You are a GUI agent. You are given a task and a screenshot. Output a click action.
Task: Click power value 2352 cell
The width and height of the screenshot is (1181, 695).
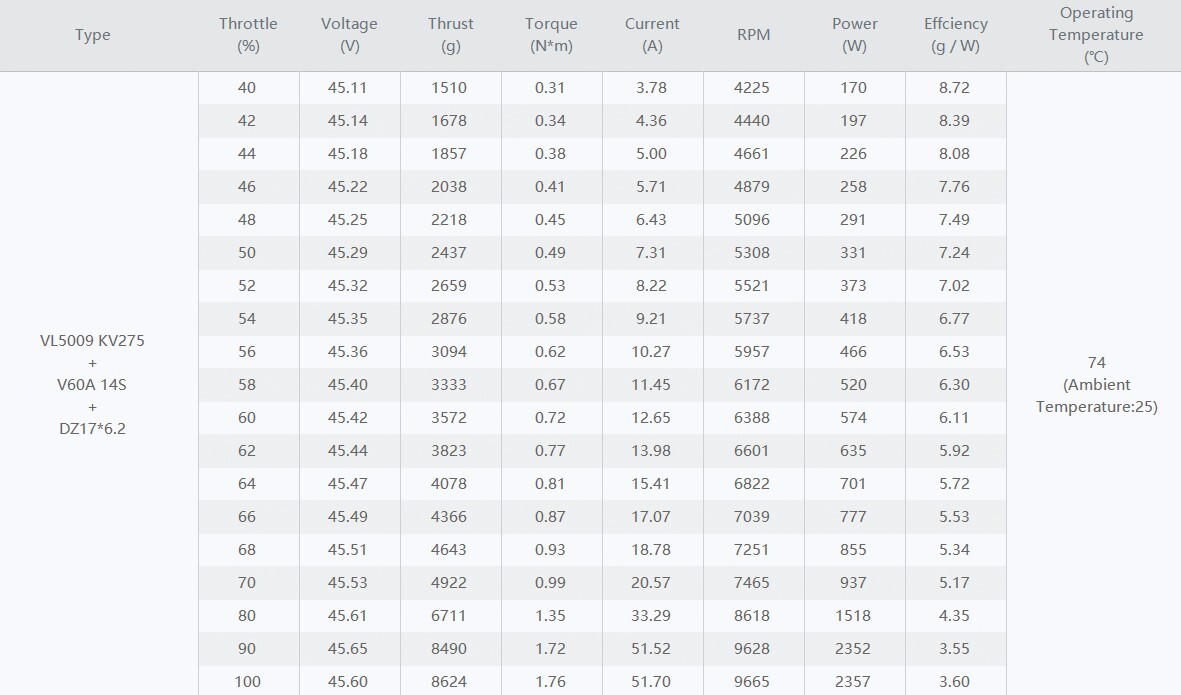[x=853, y=648]
